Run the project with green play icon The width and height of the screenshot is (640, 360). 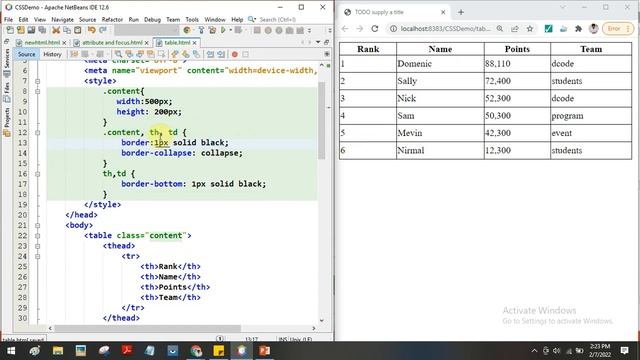[223, 30]
